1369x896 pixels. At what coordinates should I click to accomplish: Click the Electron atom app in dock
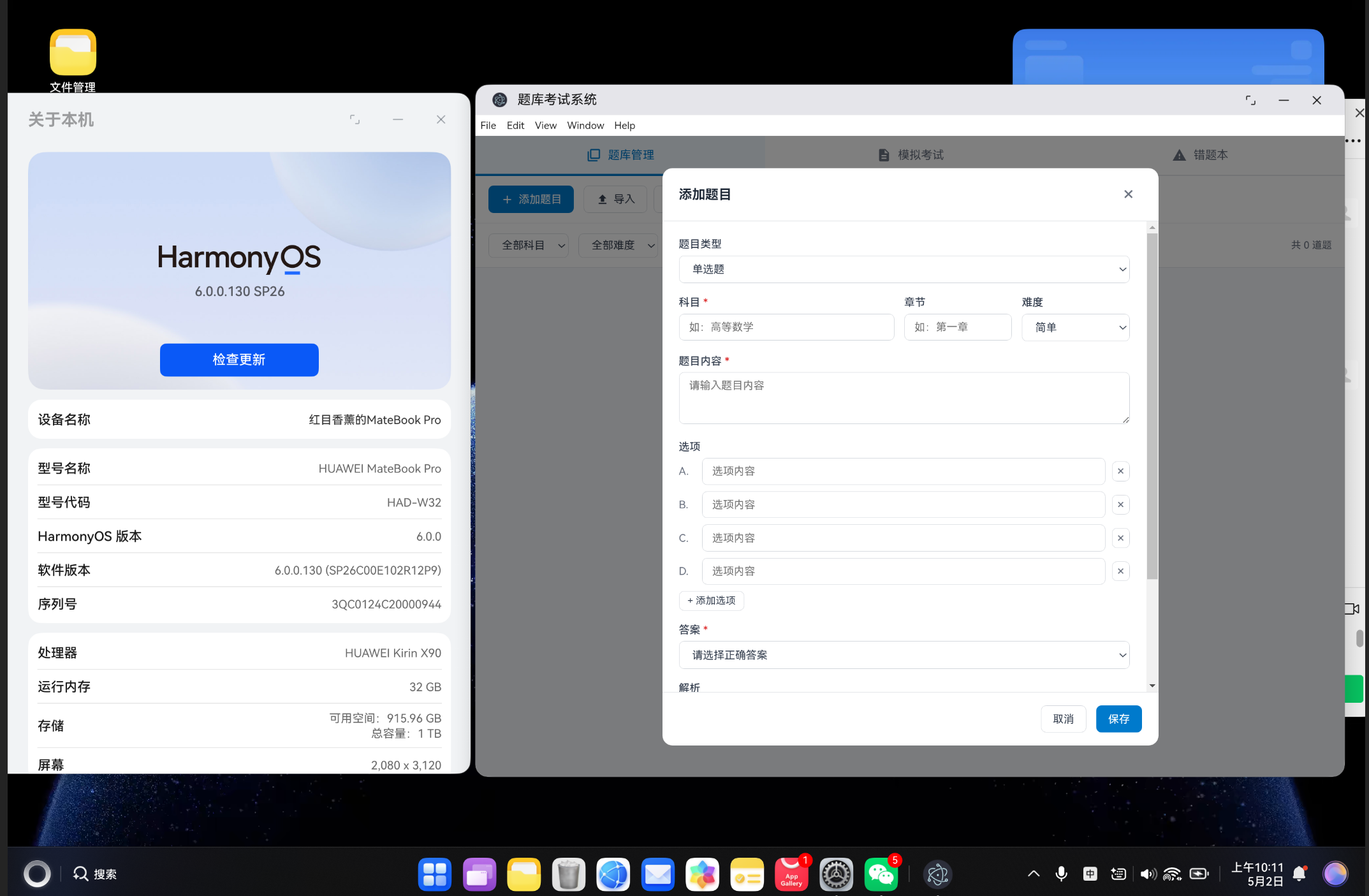(937, 874)
